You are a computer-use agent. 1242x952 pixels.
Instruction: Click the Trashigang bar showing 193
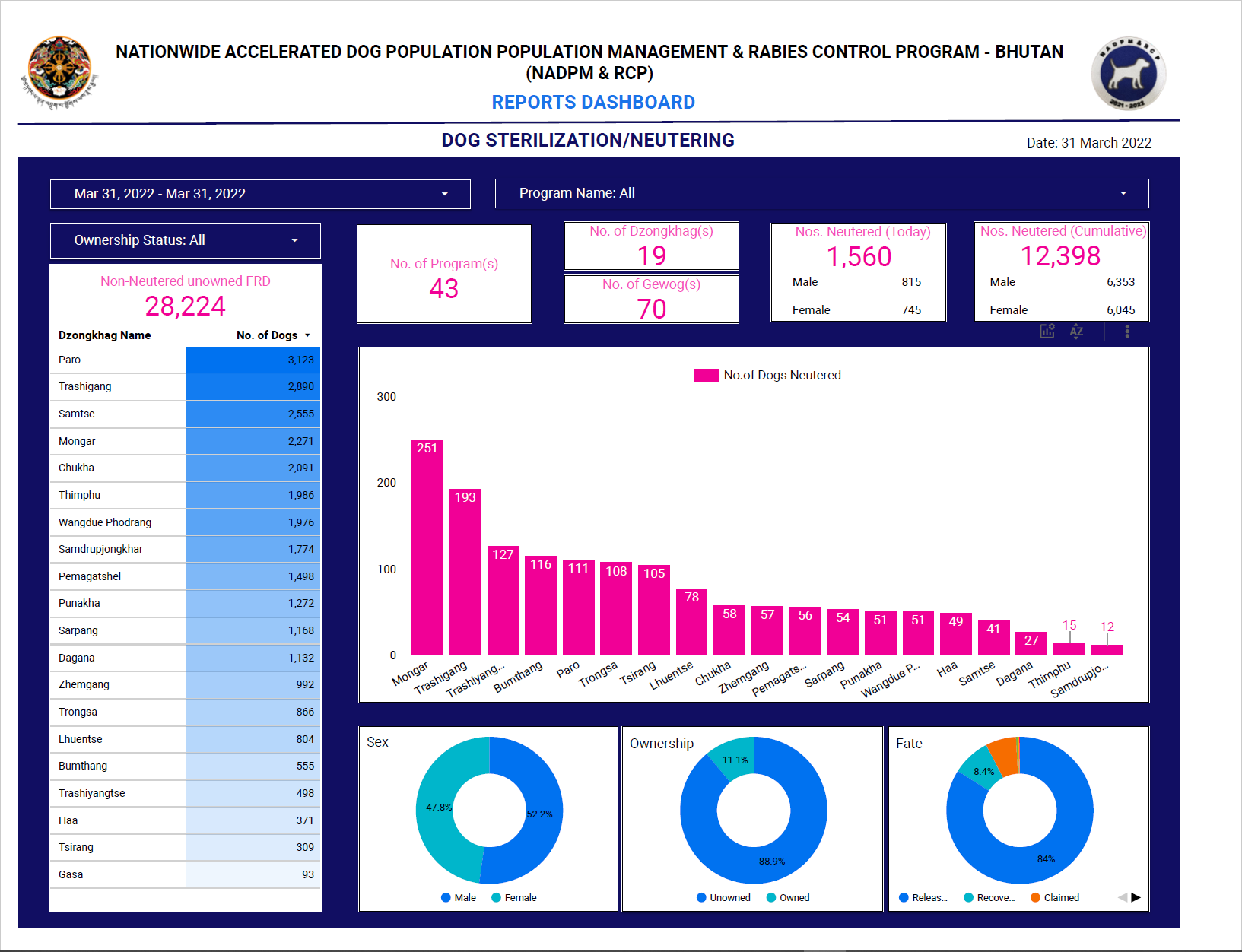click(465, 572)
